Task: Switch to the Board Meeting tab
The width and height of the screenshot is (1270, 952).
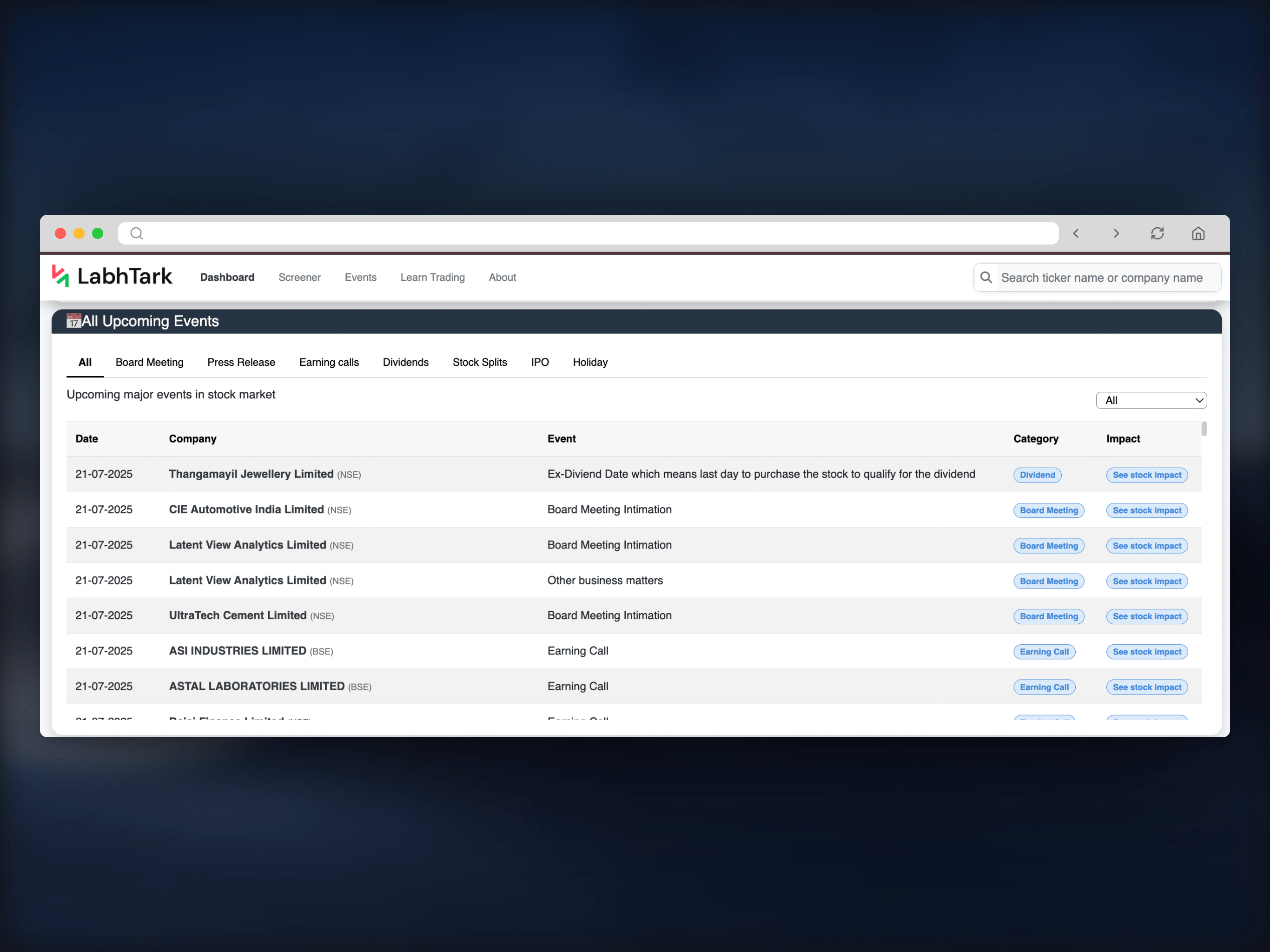Action: coord(149,362)
